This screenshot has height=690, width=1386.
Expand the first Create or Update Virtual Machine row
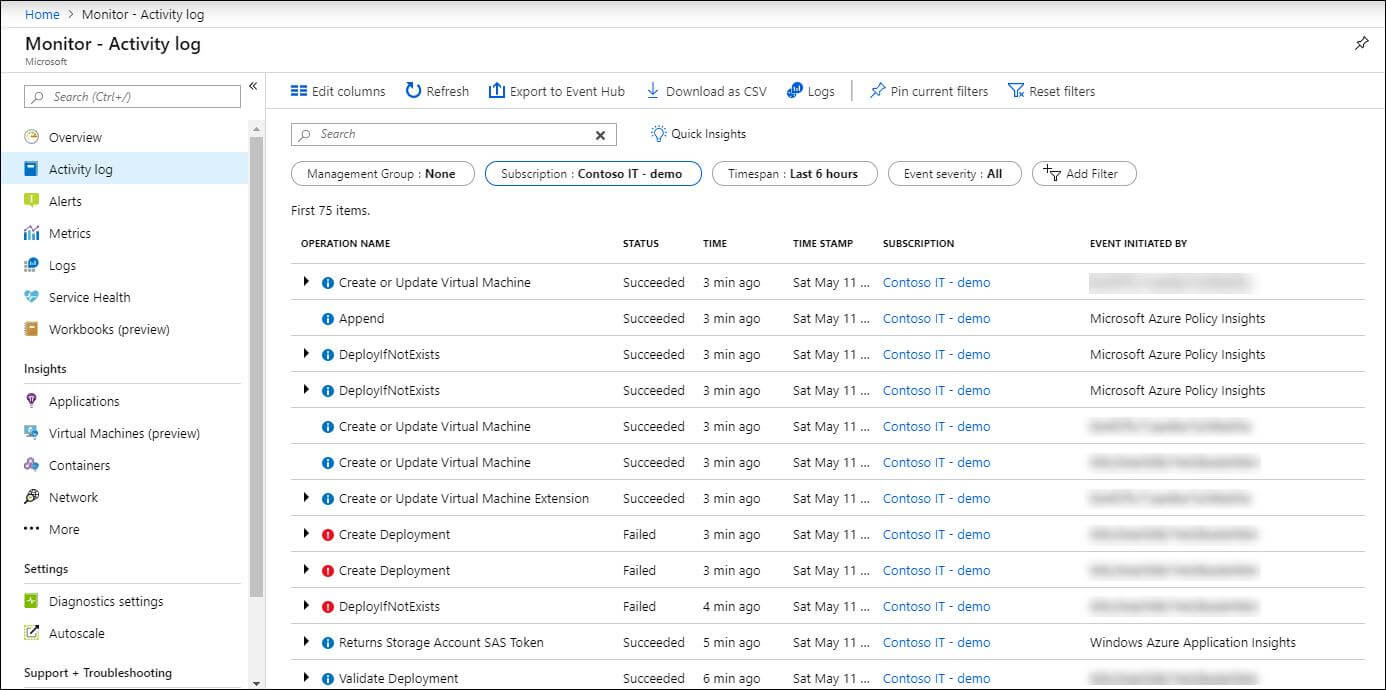[306, 282]
